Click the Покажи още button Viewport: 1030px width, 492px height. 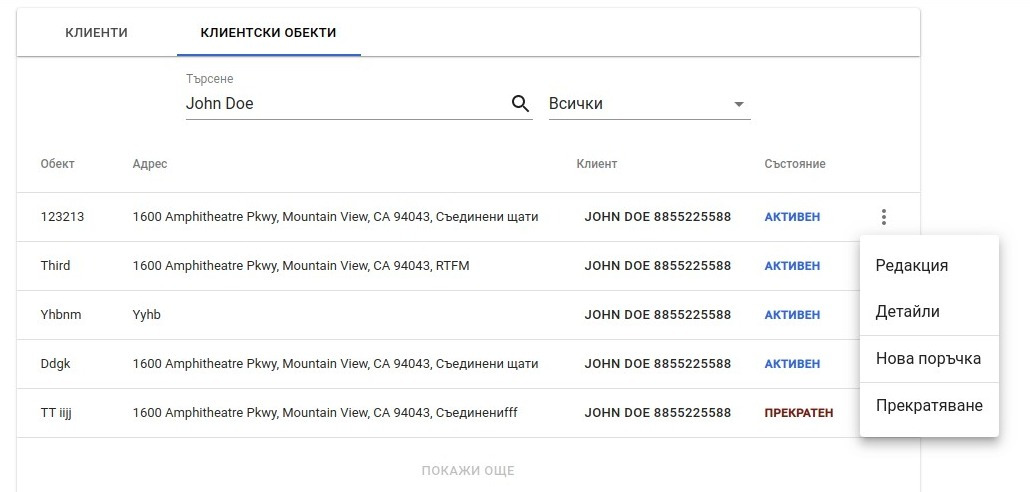point(468,470)
